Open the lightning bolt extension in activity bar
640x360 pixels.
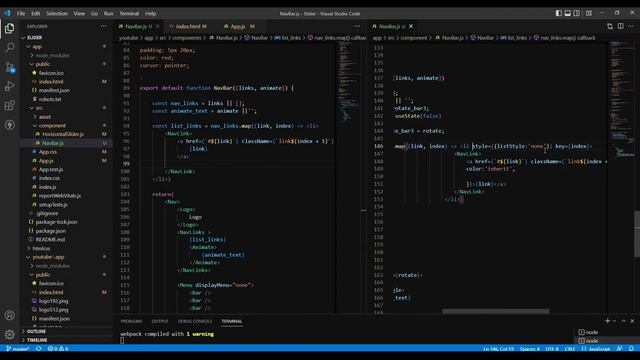[9, 124]
